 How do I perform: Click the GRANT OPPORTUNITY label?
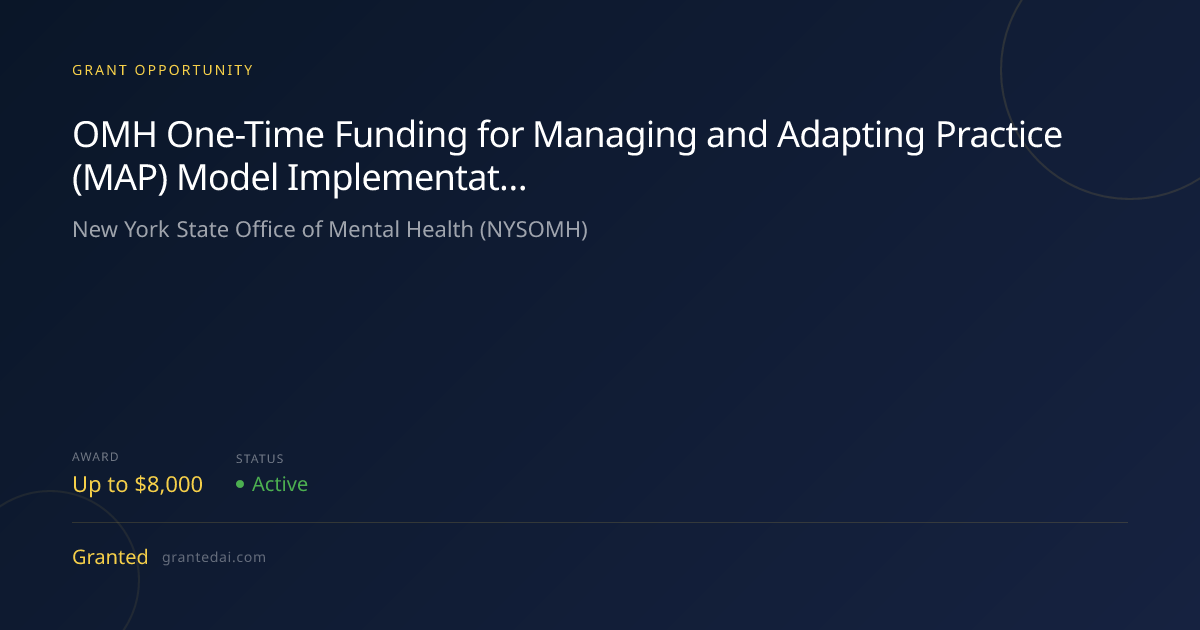(163, 70)
